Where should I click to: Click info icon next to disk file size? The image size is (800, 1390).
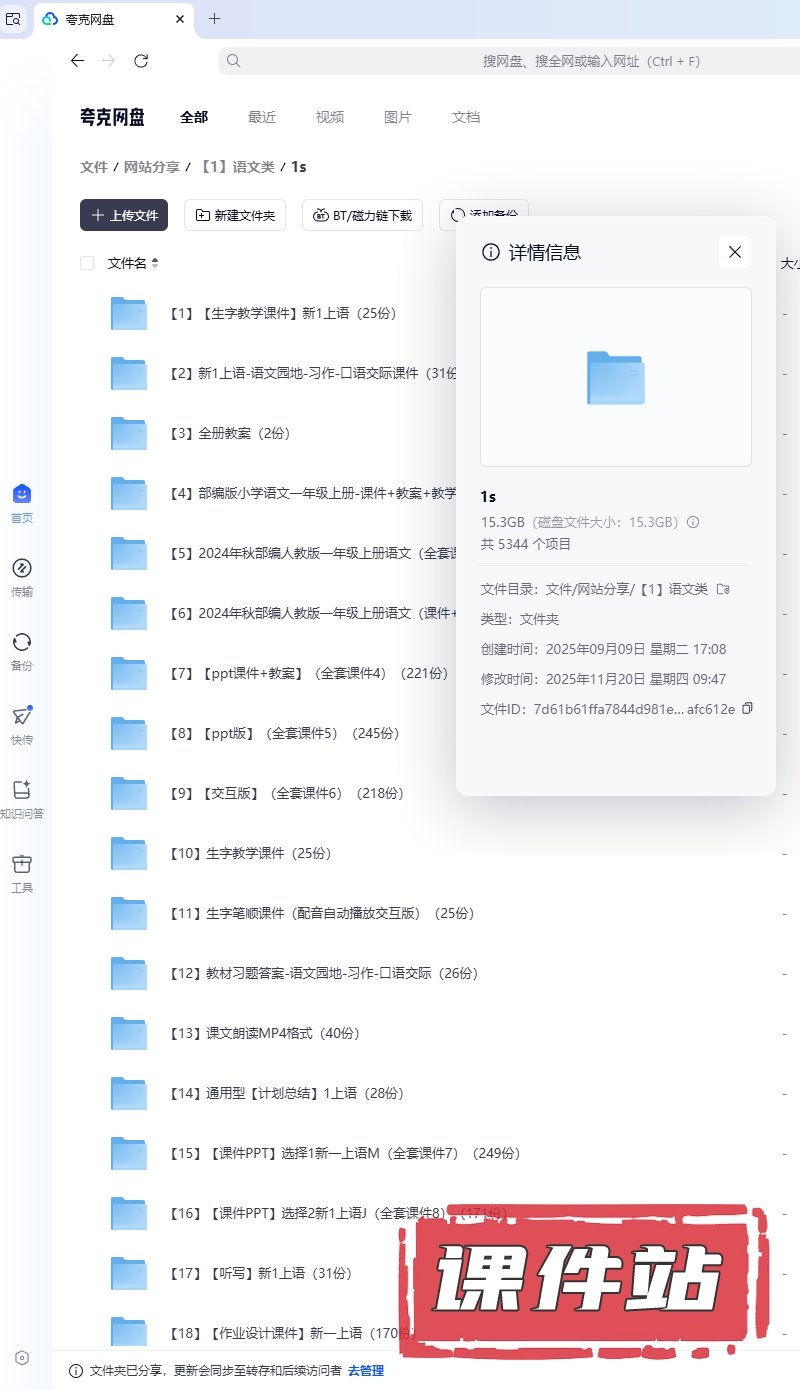[693, 522]
